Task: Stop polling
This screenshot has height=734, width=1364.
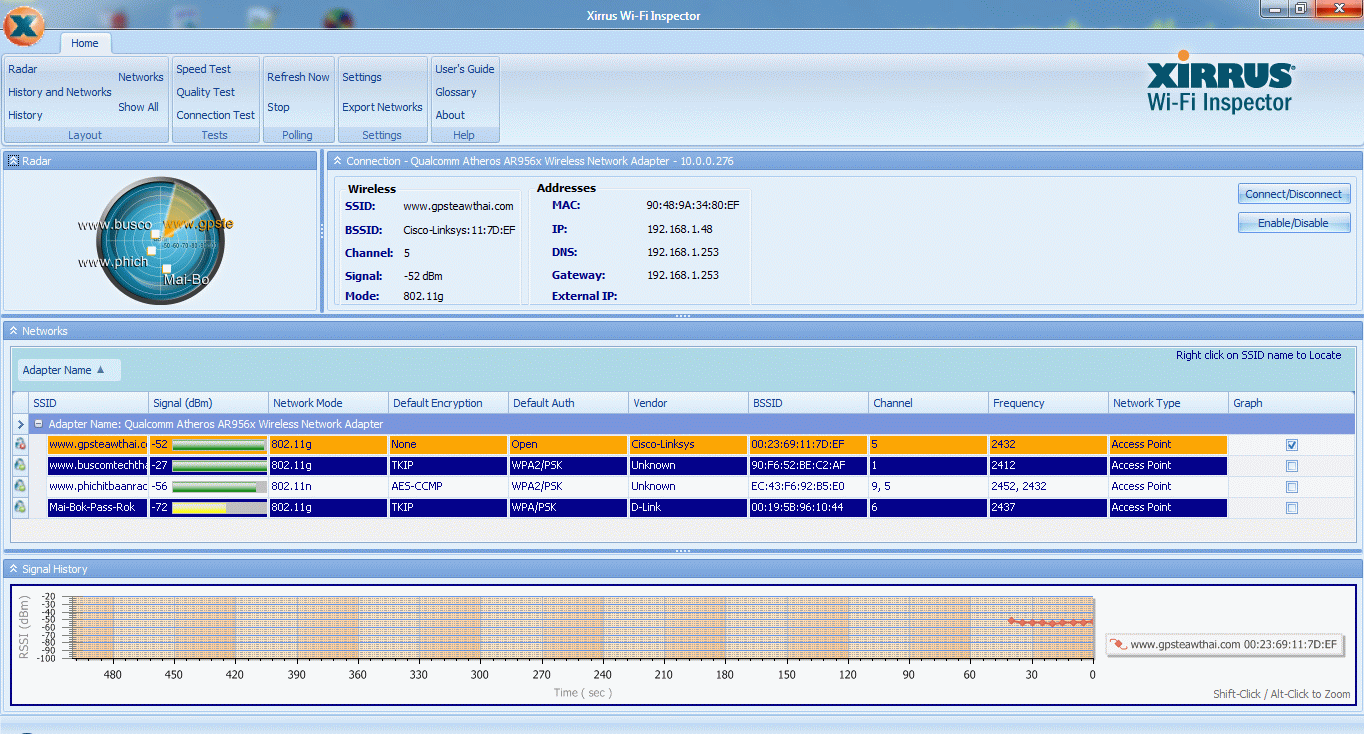Action: pos(278,107)
